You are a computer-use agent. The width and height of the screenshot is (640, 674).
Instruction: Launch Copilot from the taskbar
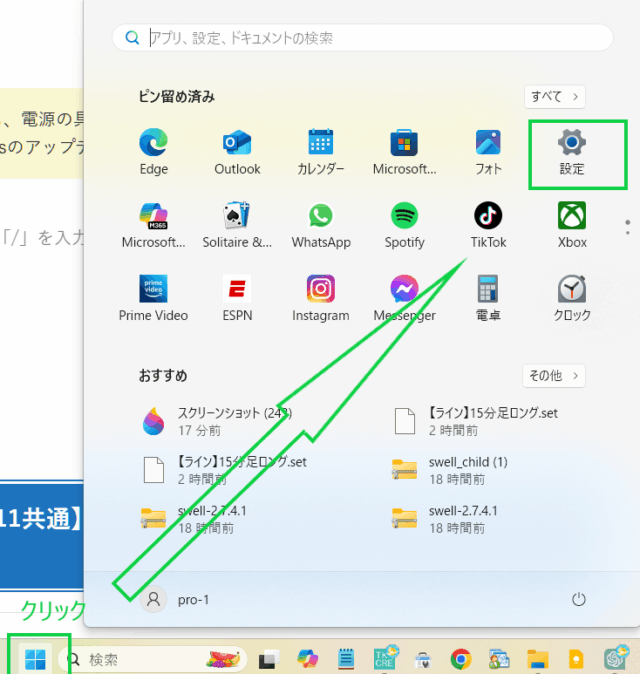(308, 659)
